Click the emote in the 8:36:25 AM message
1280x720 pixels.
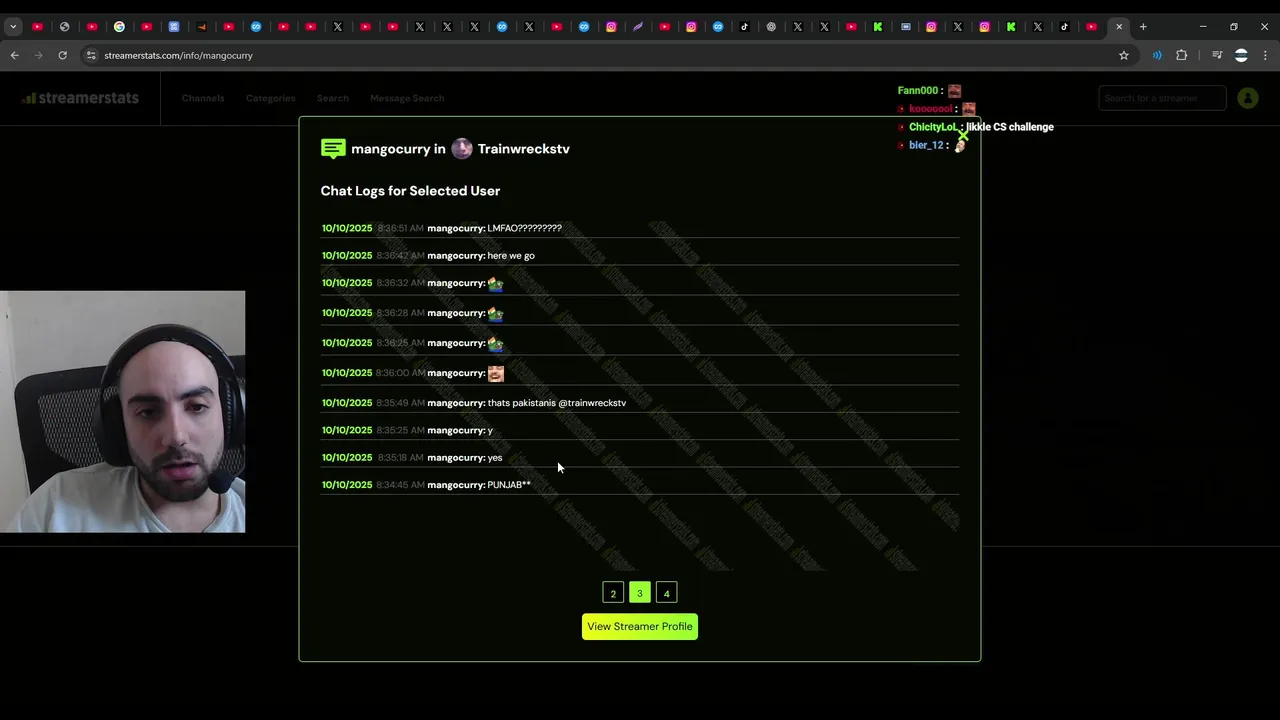(495, 344)
